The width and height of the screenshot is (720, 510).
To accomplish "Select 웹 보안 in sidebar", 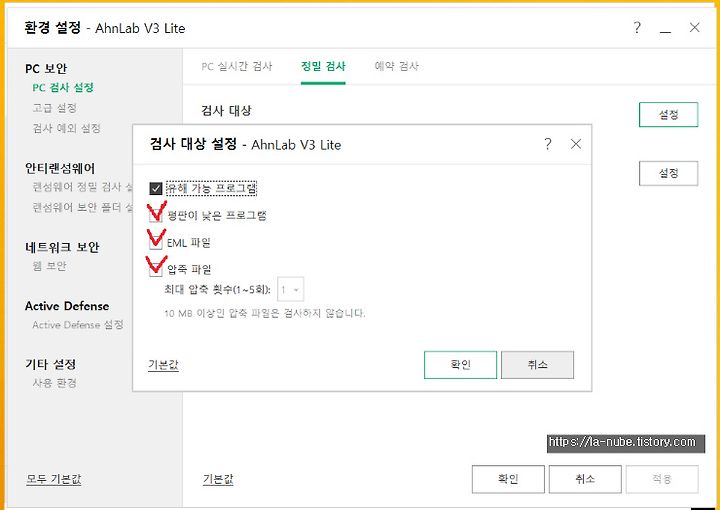I will coord(49,266).
